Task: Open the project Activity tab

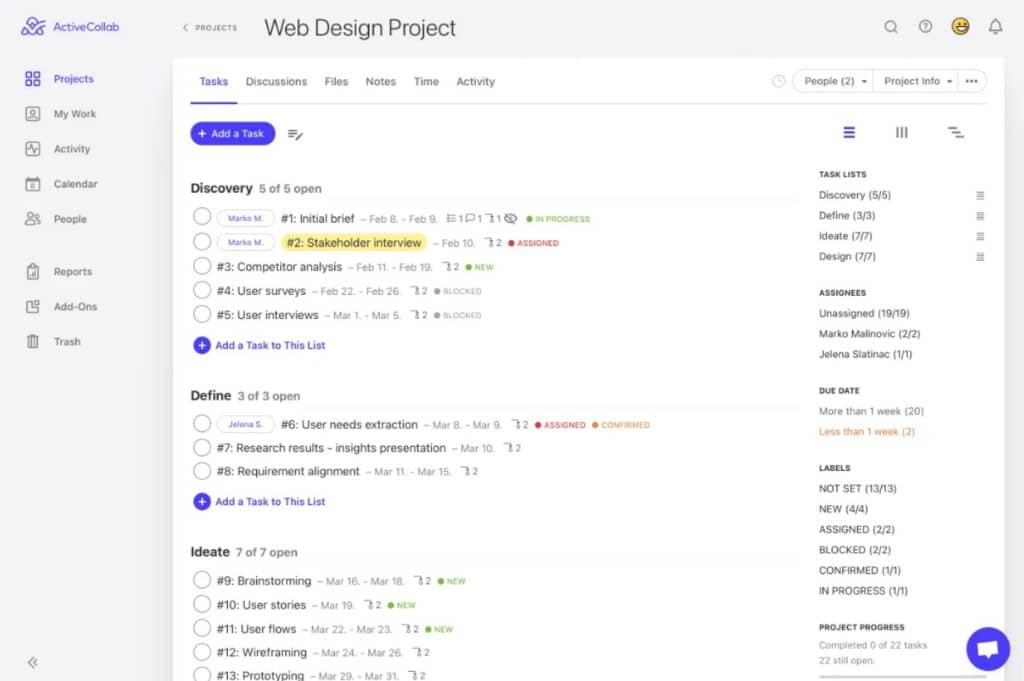Action: click(x=475, y=82)
